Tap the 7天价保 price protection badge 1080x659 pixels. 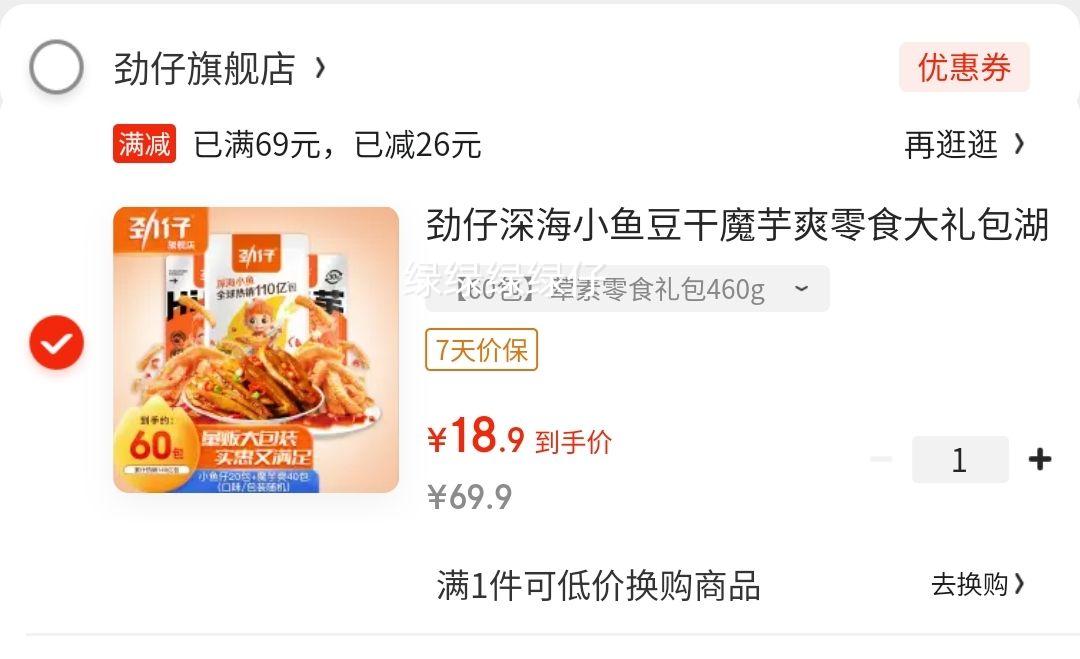(481, 350)
